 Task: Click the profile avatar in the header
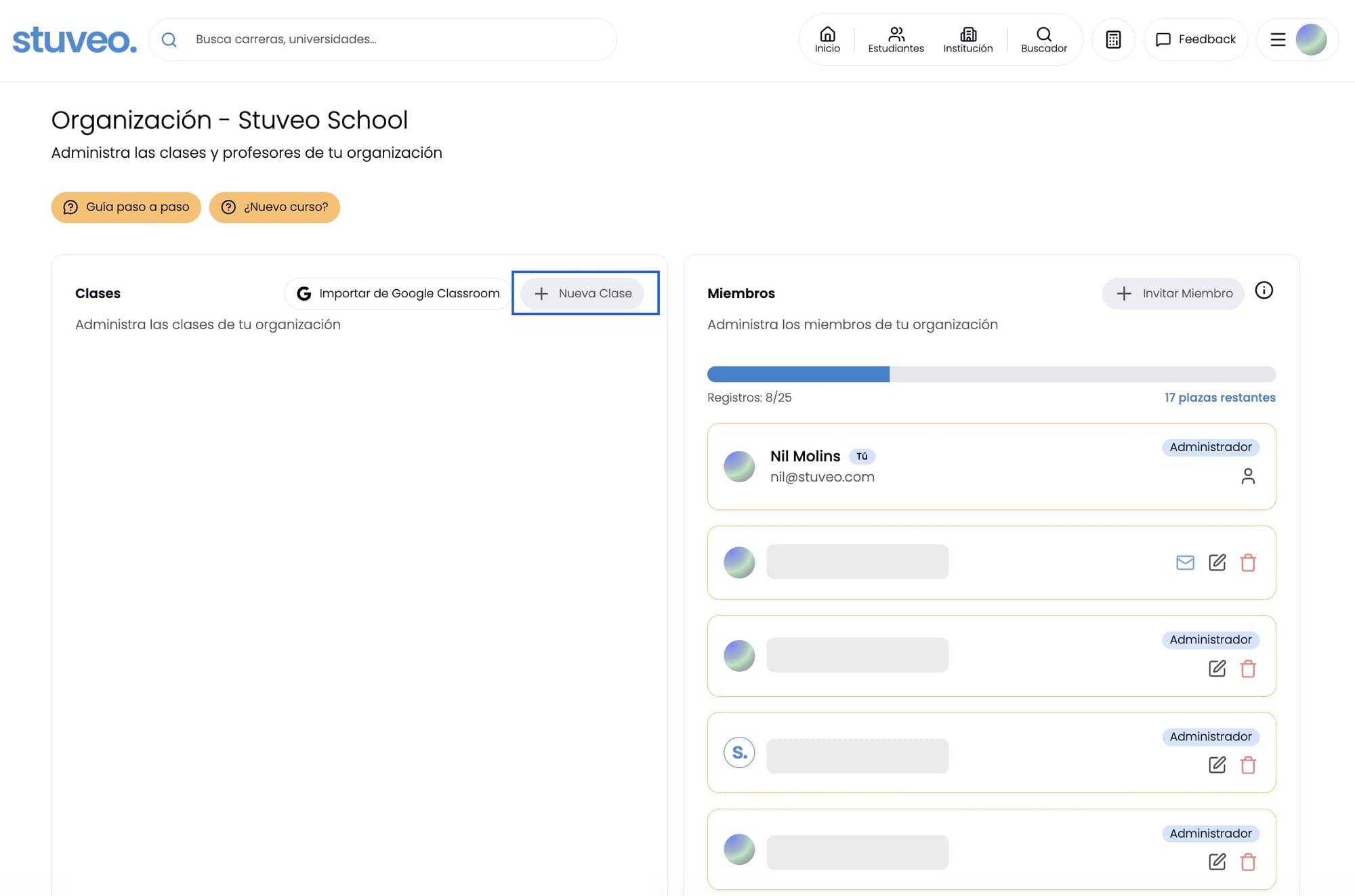click(1311, 39)
